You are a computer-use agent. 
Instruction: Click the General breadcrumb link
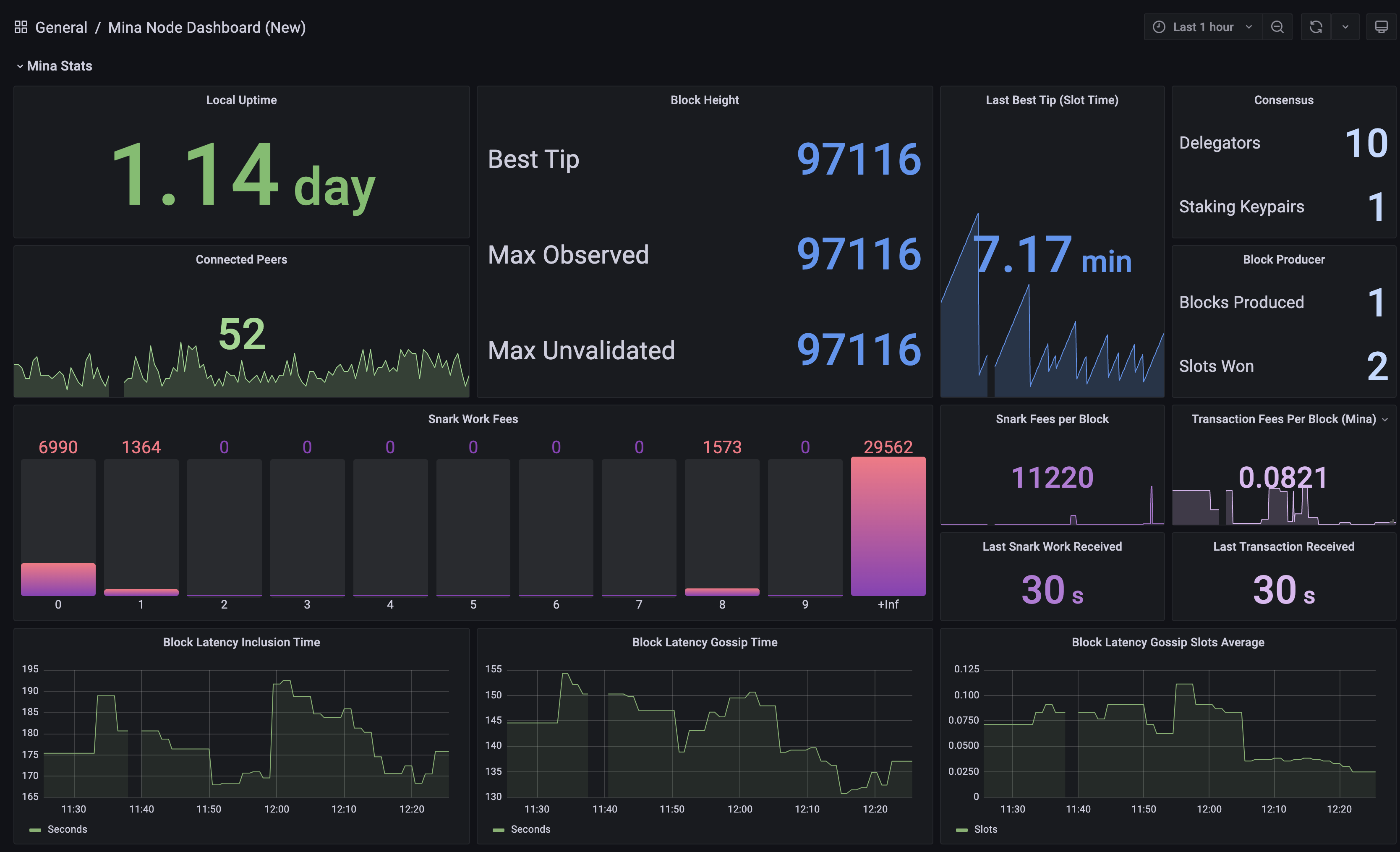[61, 27]
